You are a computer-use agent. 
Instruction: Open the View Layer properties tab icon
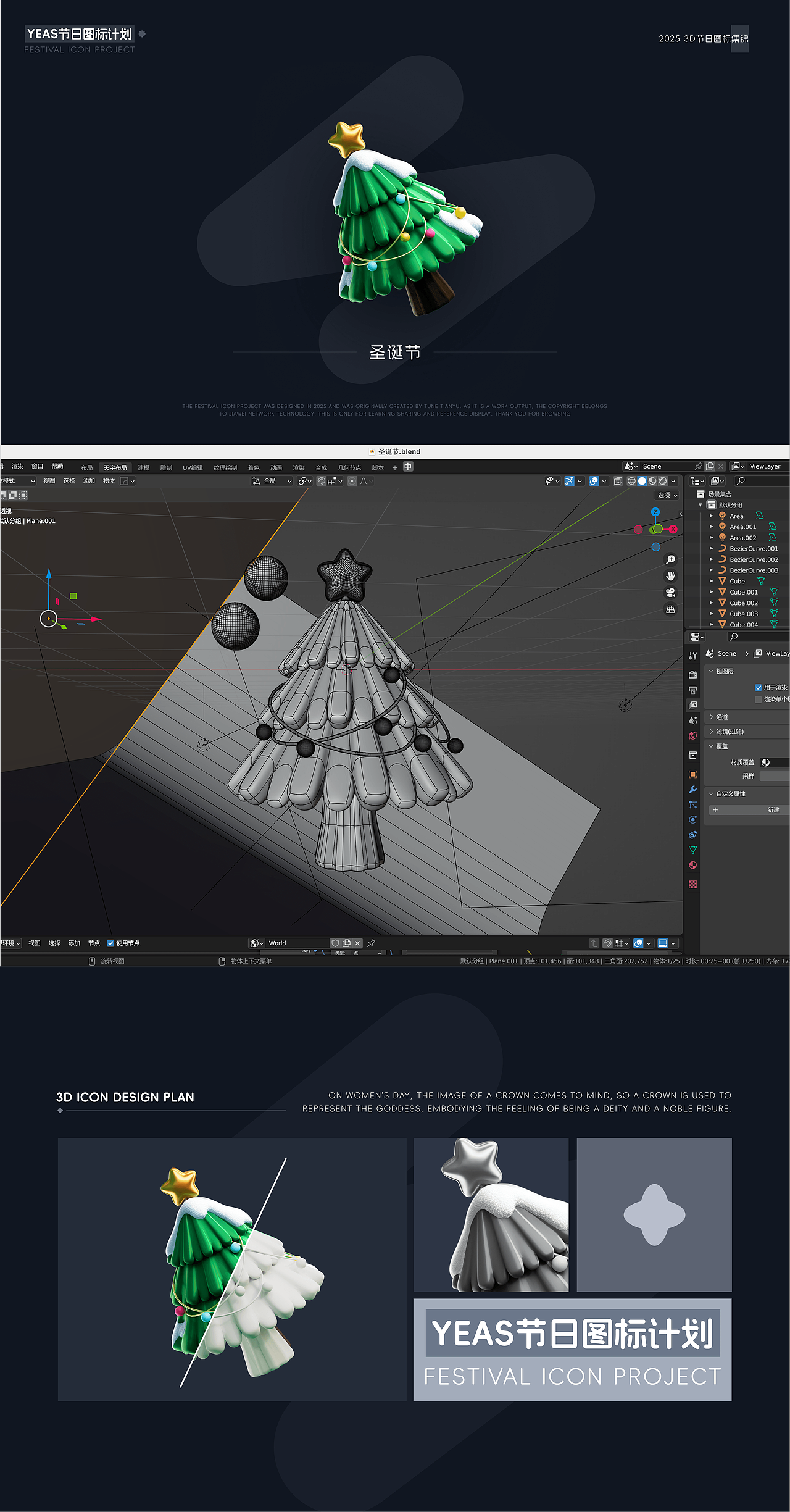pos(693,705)
